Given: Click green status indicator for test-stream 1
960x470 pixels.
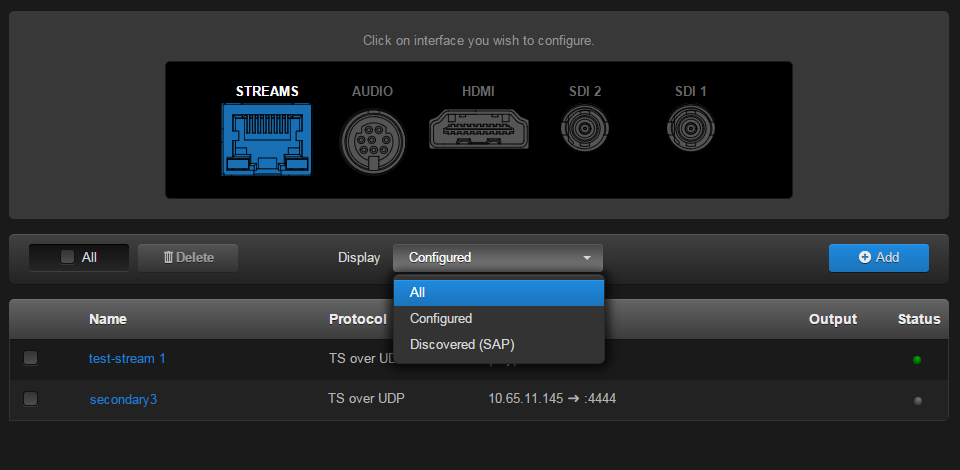Looking at the screenshot, I should [917, 359].
